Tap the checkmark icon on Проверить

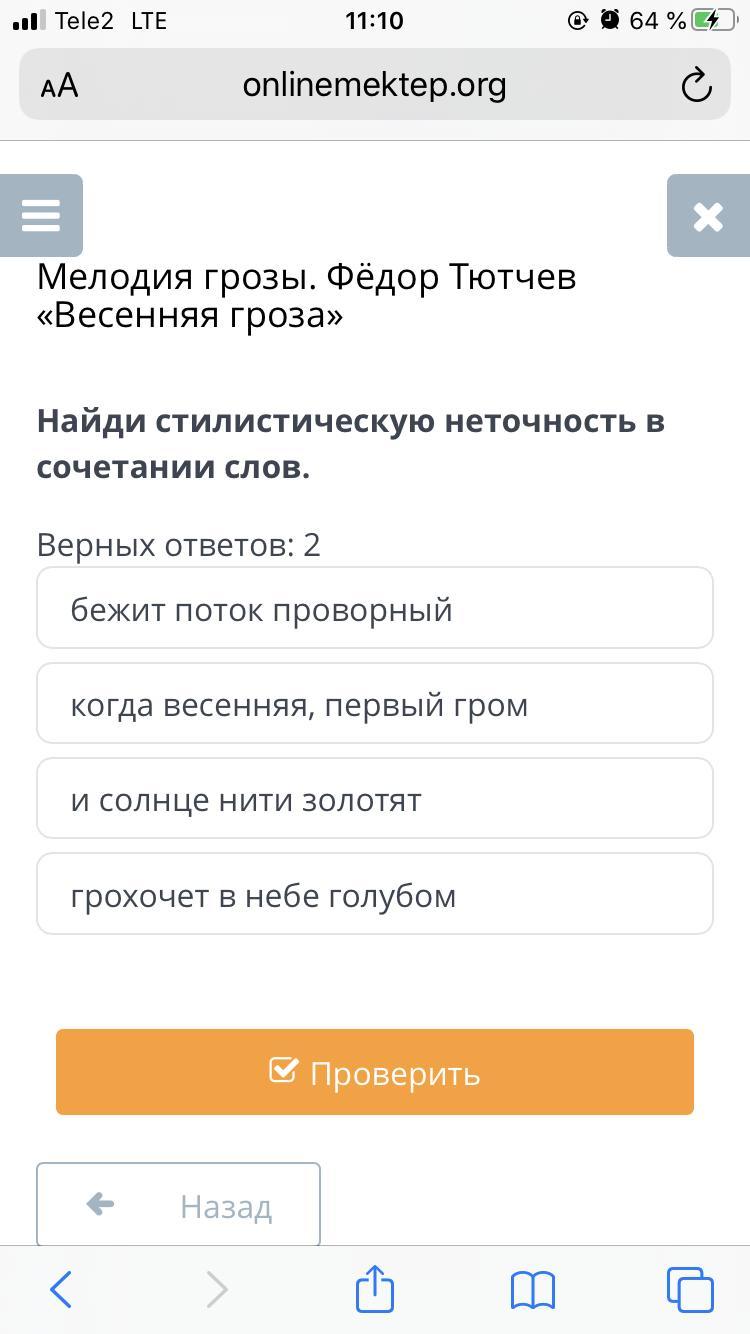[x=283, y=1071]
